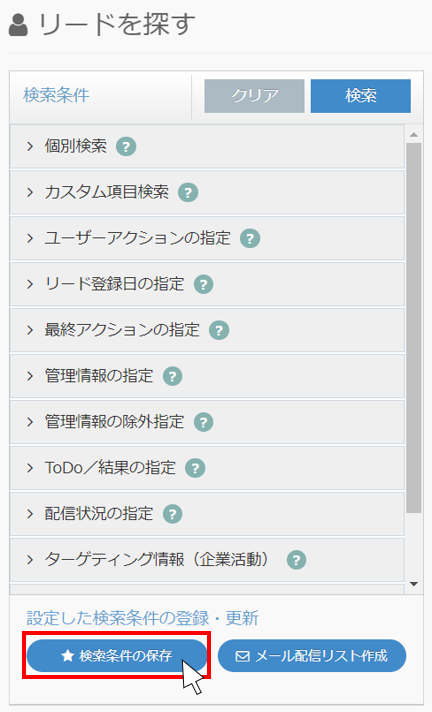This screenshot has height=712, width=432.
Task: Open help icon for リード登録日の指定
Action: pos(204,285)
